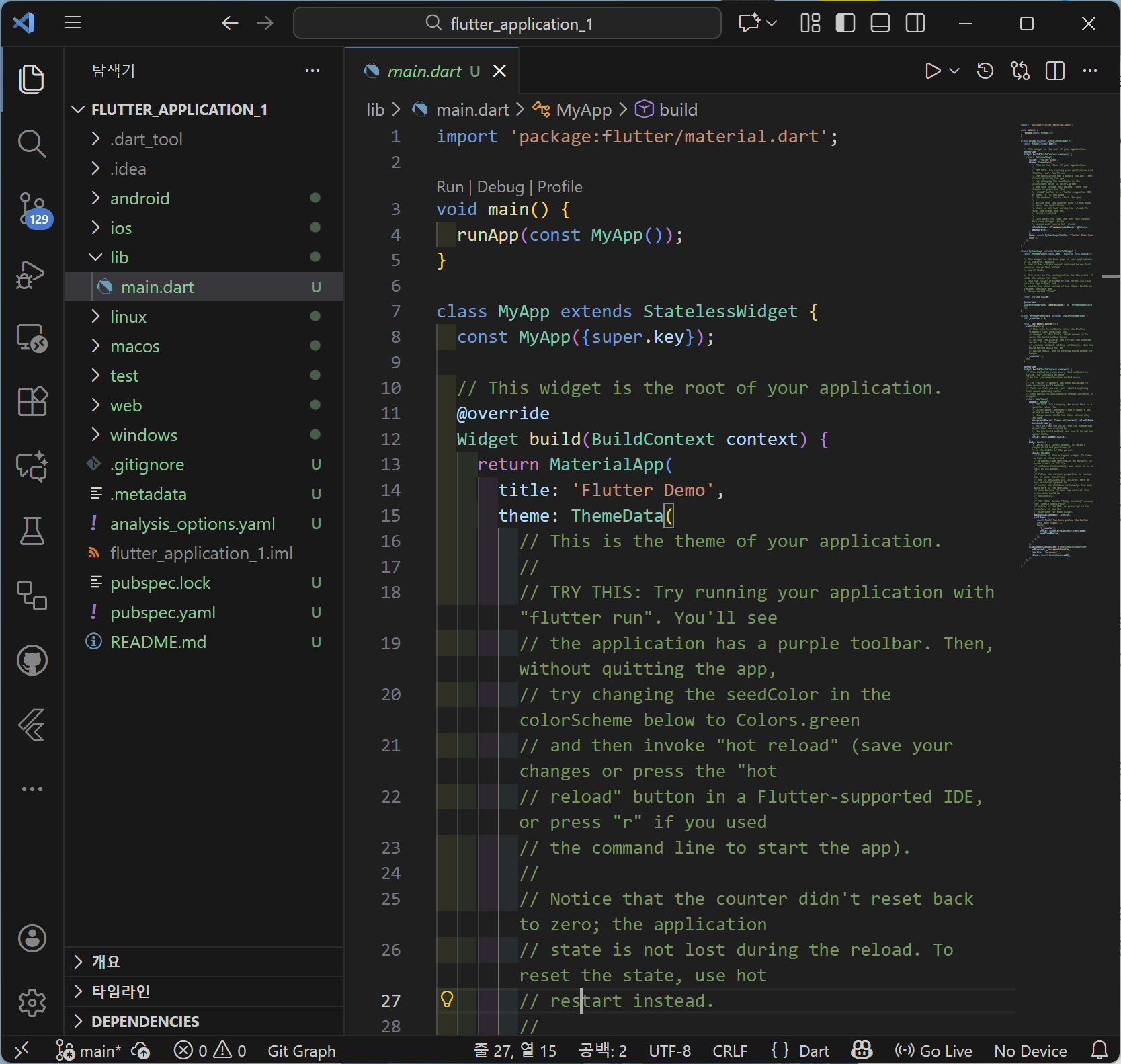Screen dimensions: 1121x1064
Task: Toggle the primary side bar
Action: click(x=845, y=24)
